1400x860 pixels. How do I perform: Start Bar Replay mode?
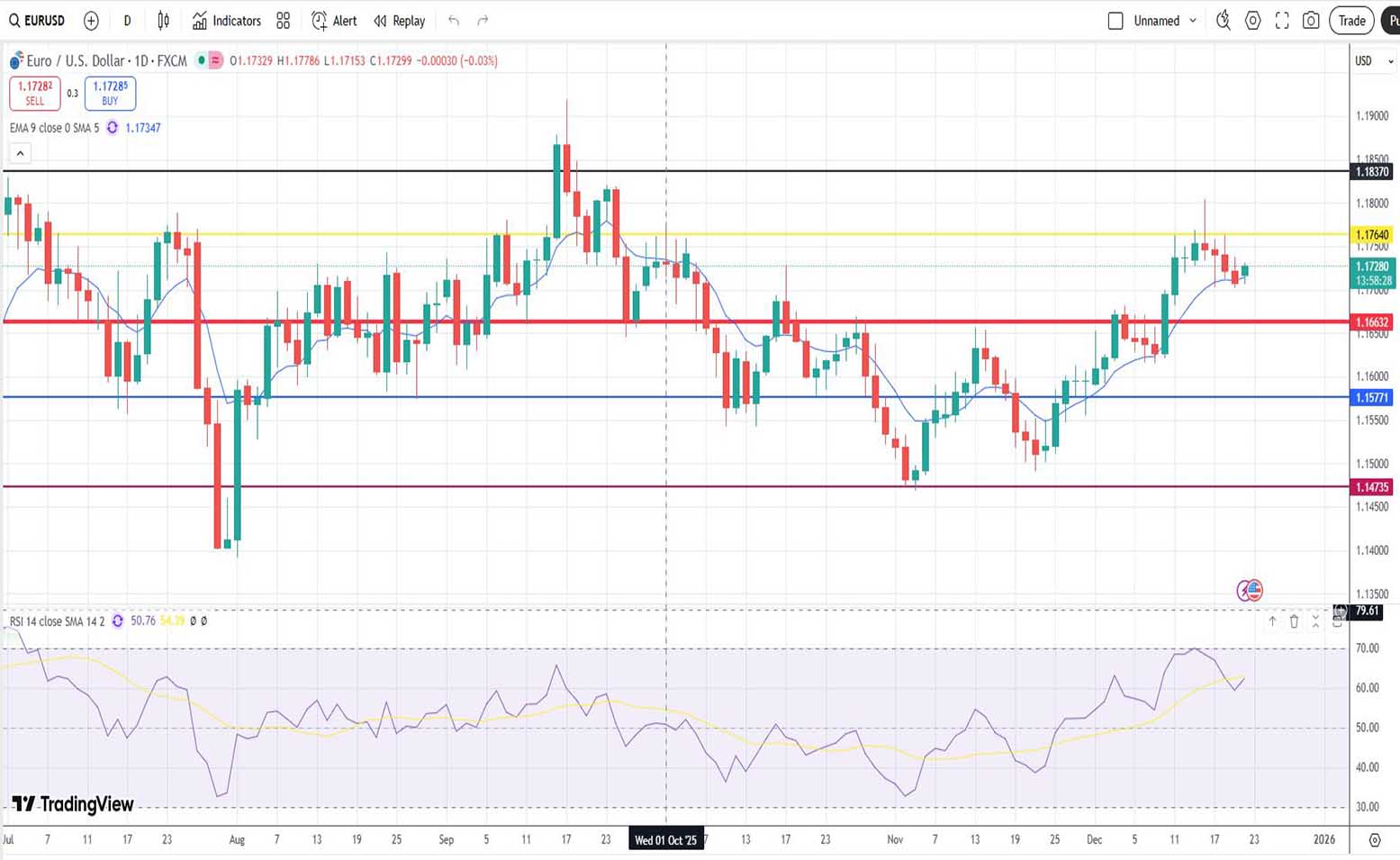point(399,21)
